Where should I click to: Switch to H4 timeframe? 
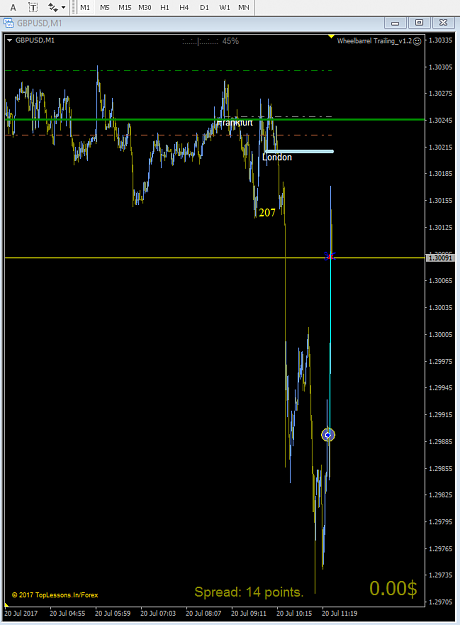pos(184,7)
